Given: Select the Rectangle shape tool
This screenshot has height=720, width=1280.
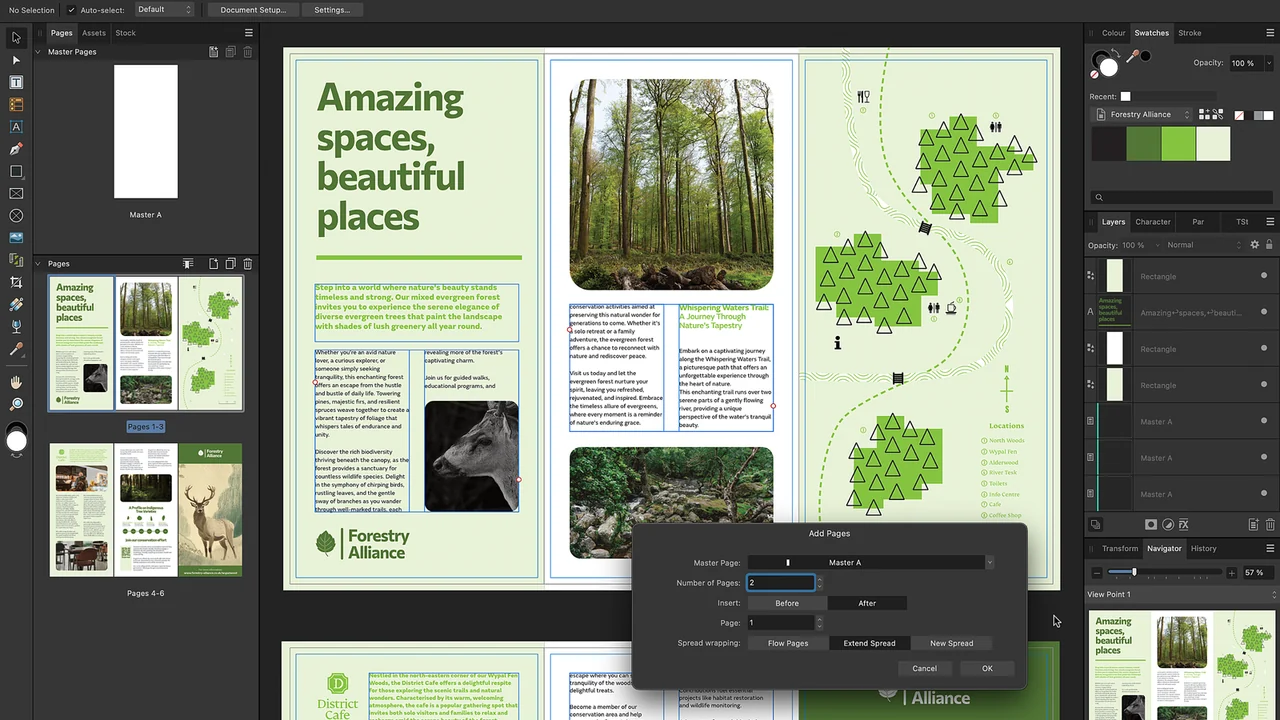Looking at the screenshot, I should coord(16,171).
